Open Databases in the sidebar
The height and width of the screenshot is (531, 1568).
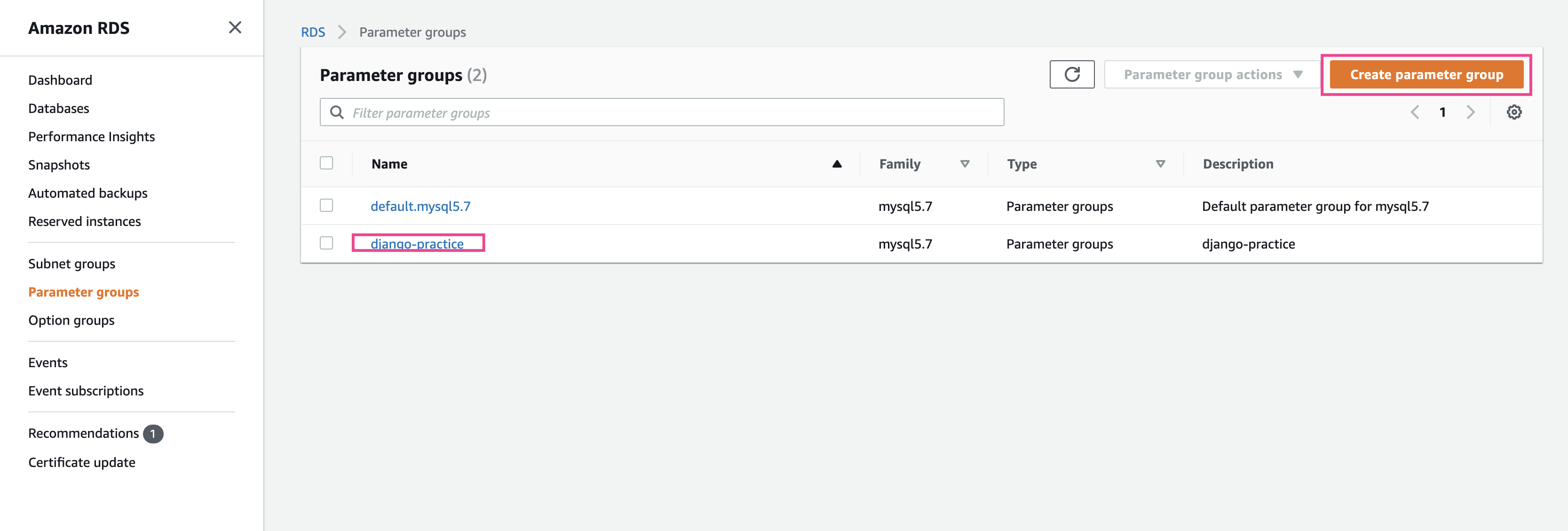pos(58,108)
